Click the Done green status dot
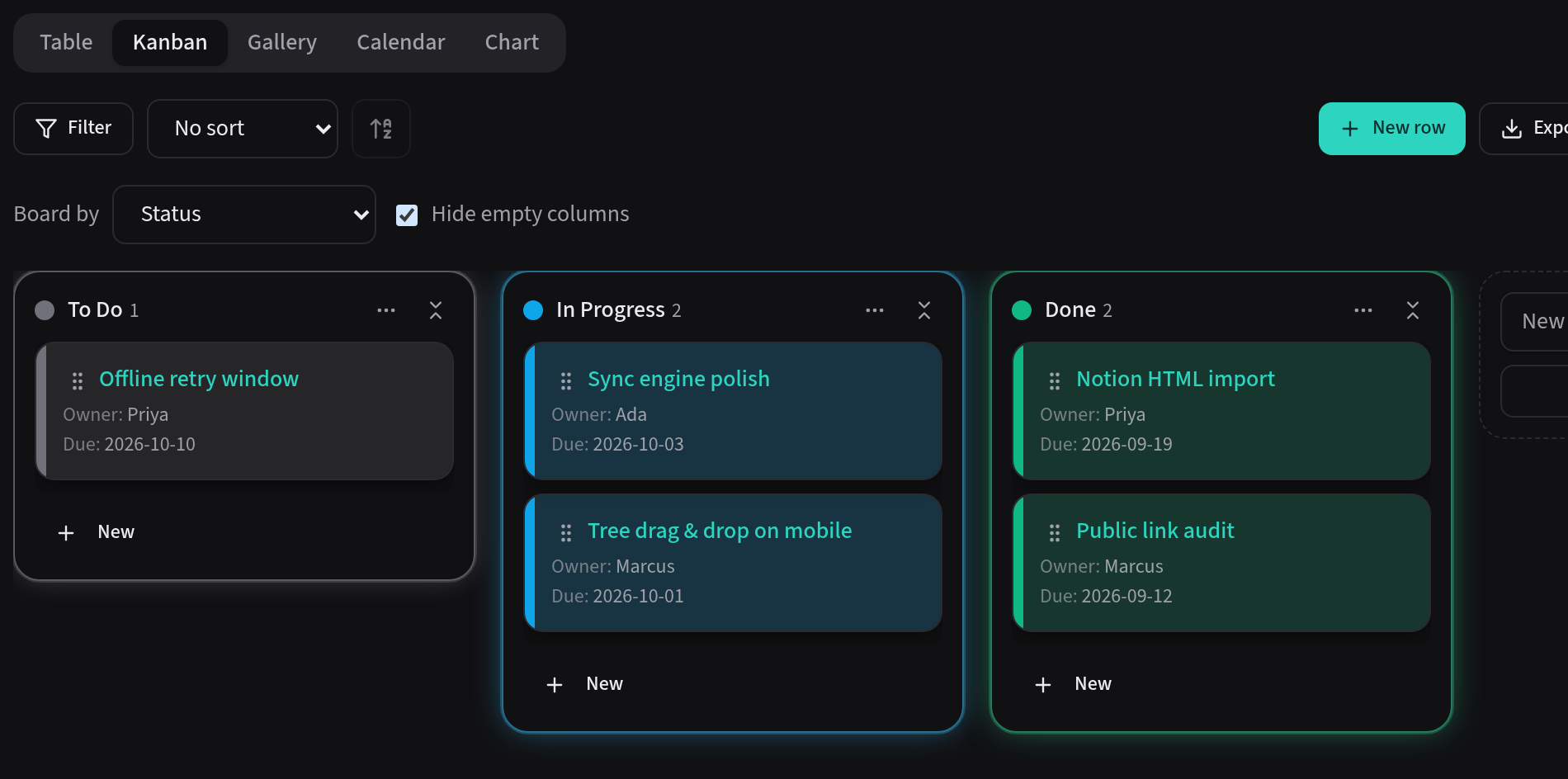Image resolution: width=1568 pixels, height=779 pixels. [1022, 310]
